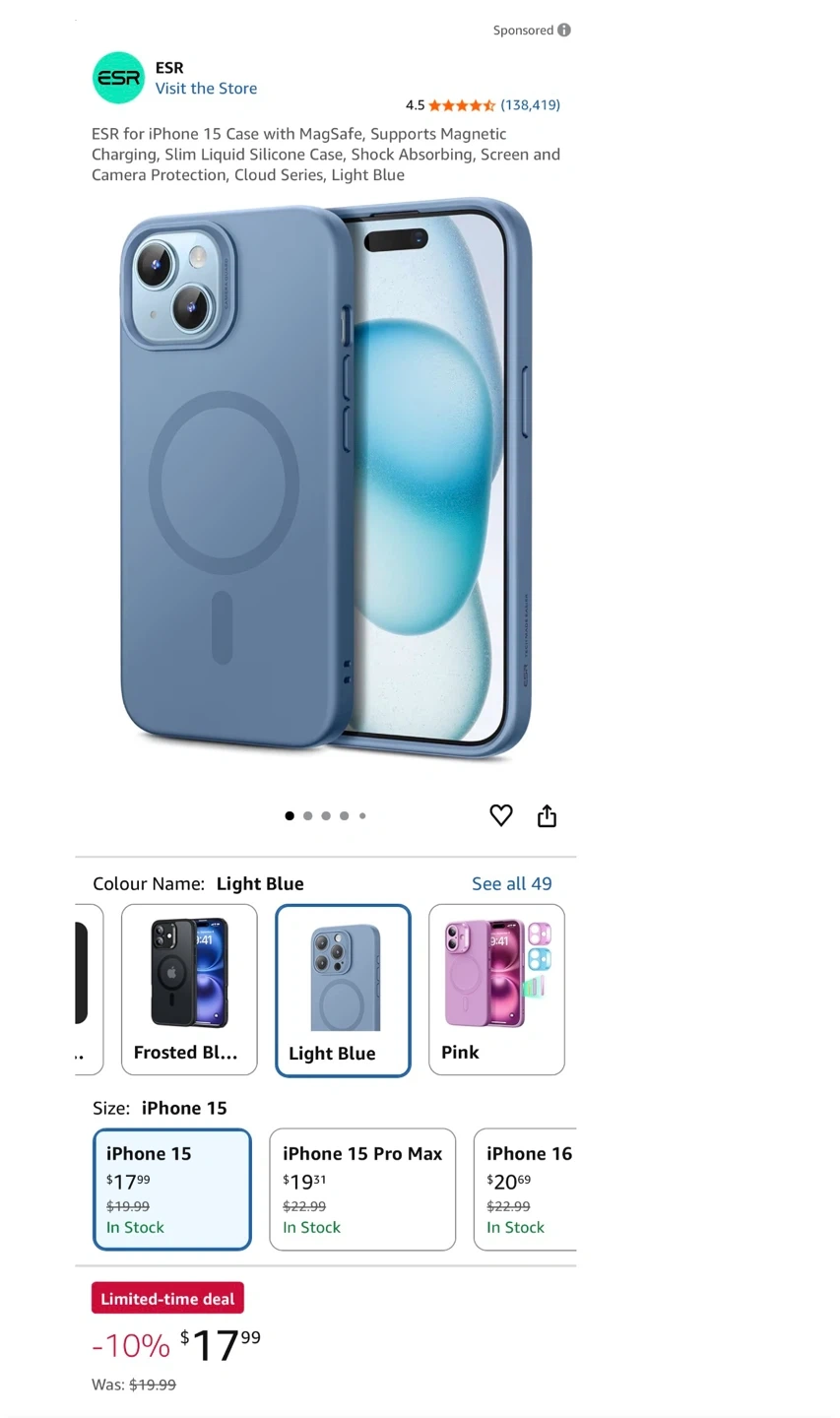The image size is (840, 1418).
Task: Choose the Pink colour option
Action: (x=496, y=990)
